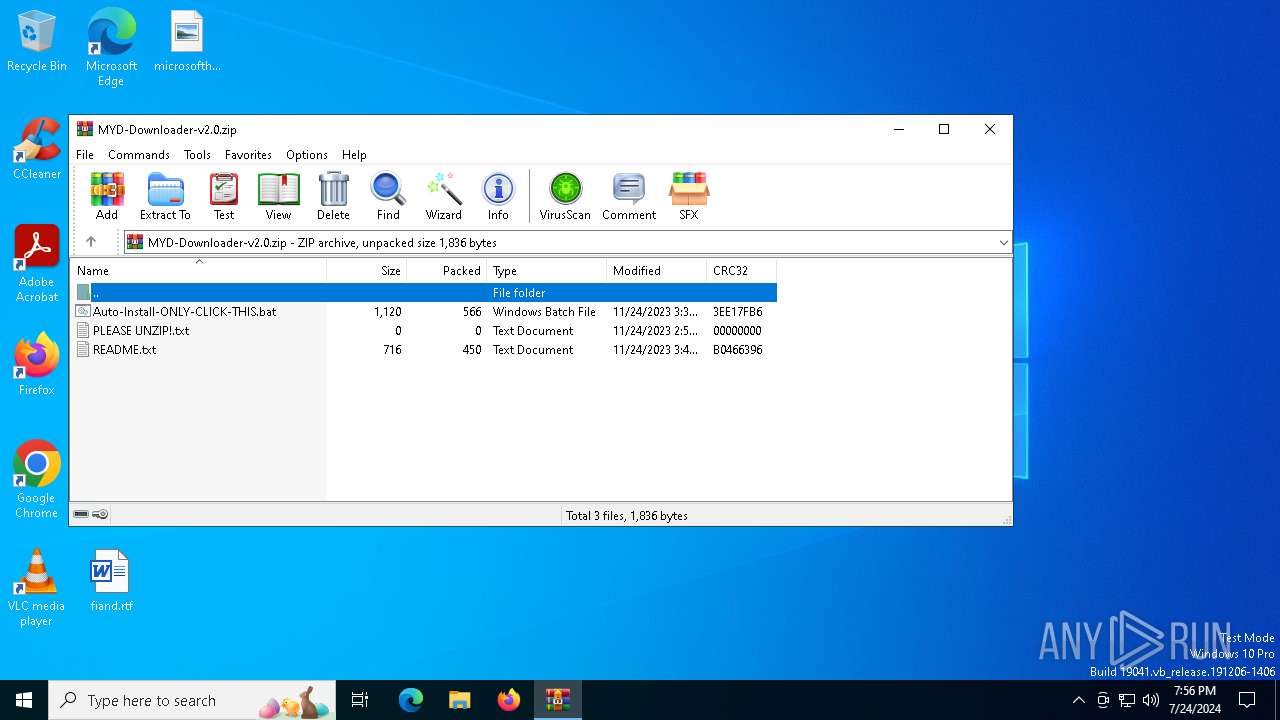
Task: Sort the list by the Size column
Action: coord(367,270)
